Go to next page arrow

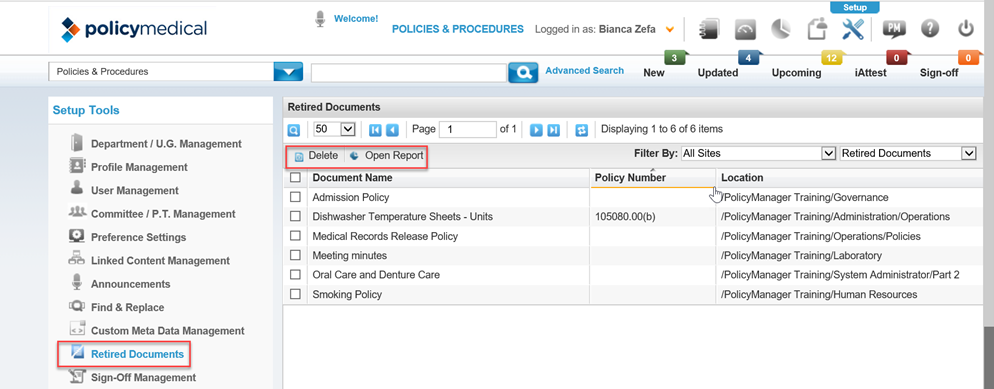tap(536, 130)
